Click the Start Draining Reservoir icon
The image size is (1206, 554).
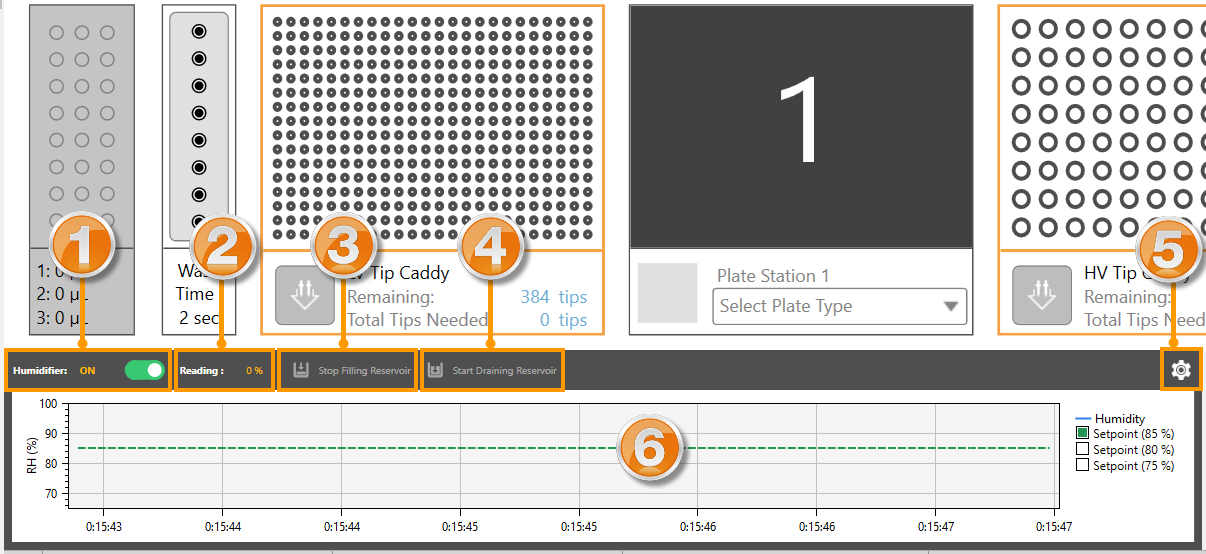point(435,370)
